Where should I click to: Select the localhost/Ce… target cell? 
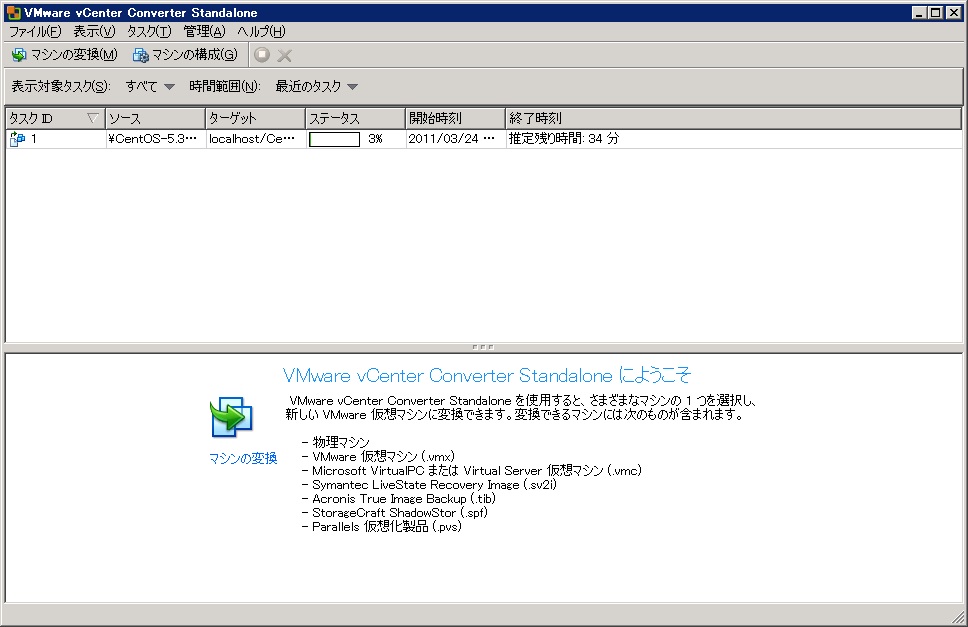[256, 139]
